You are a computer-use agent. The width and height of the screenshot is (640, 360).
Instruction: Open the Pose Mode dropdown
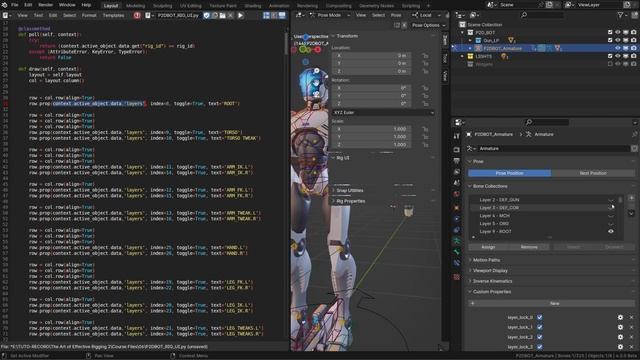(x=331, y=15)
